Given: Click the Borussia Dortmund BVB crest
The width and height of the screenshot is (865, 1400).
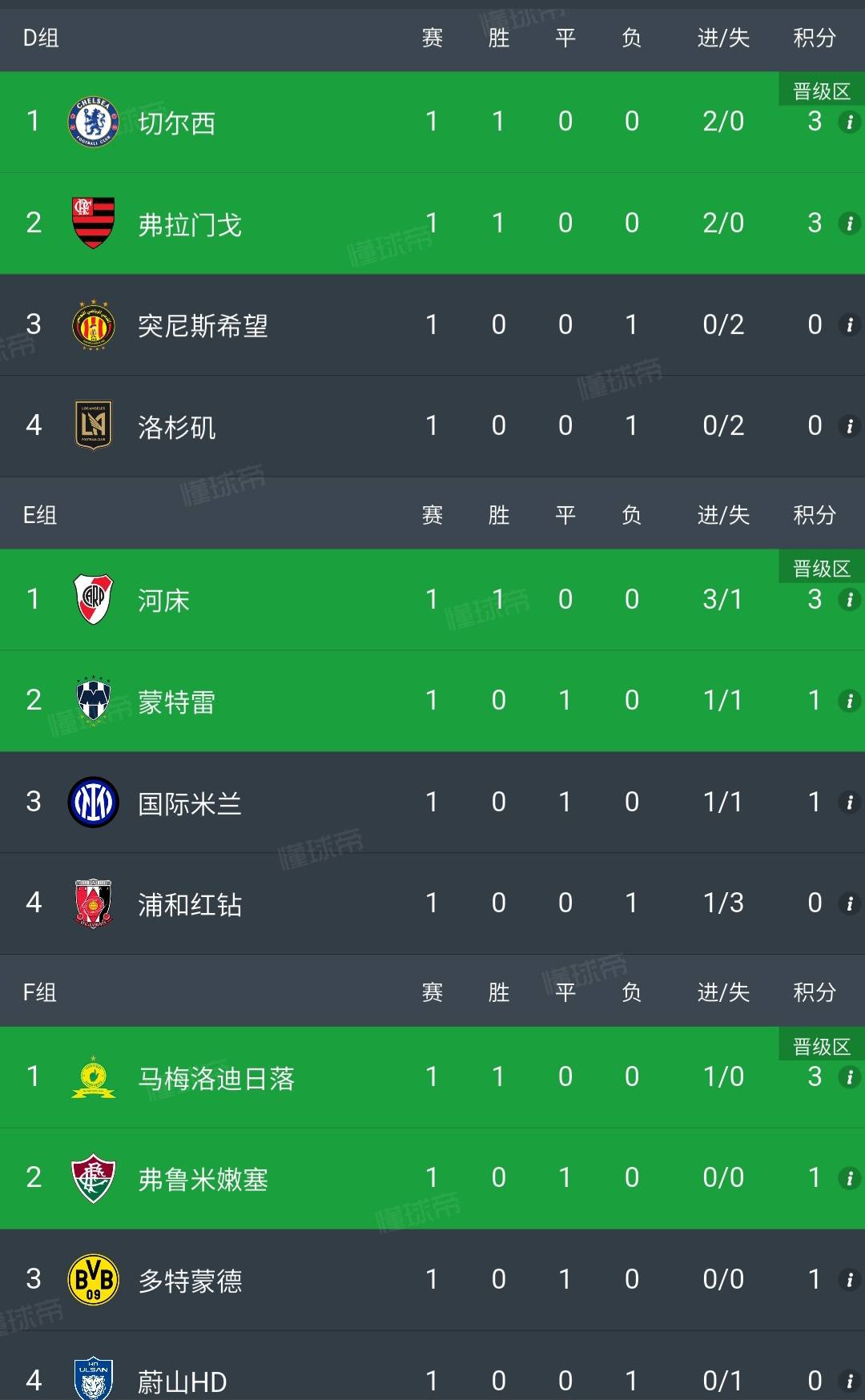Looking at the screenshot, I should (93, 1279).
